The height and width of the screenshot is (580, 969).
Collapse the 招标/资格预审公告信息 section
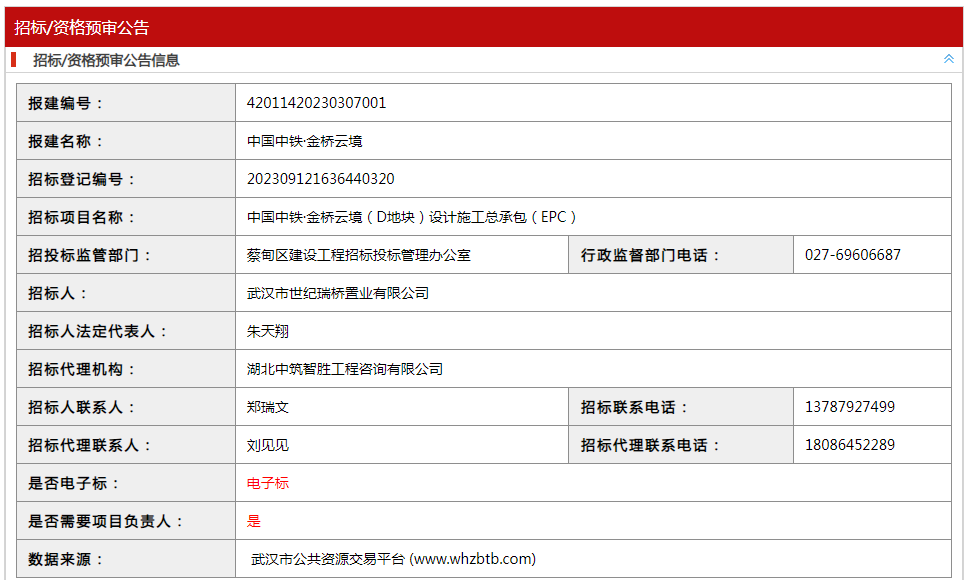click(x=949, y=59)
